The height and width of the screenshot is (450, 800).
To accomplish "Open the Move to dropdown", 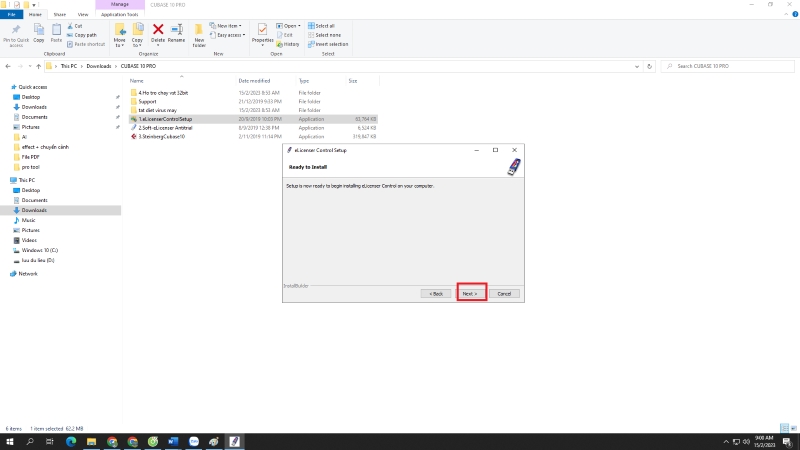I will click(x=120, y=36).
